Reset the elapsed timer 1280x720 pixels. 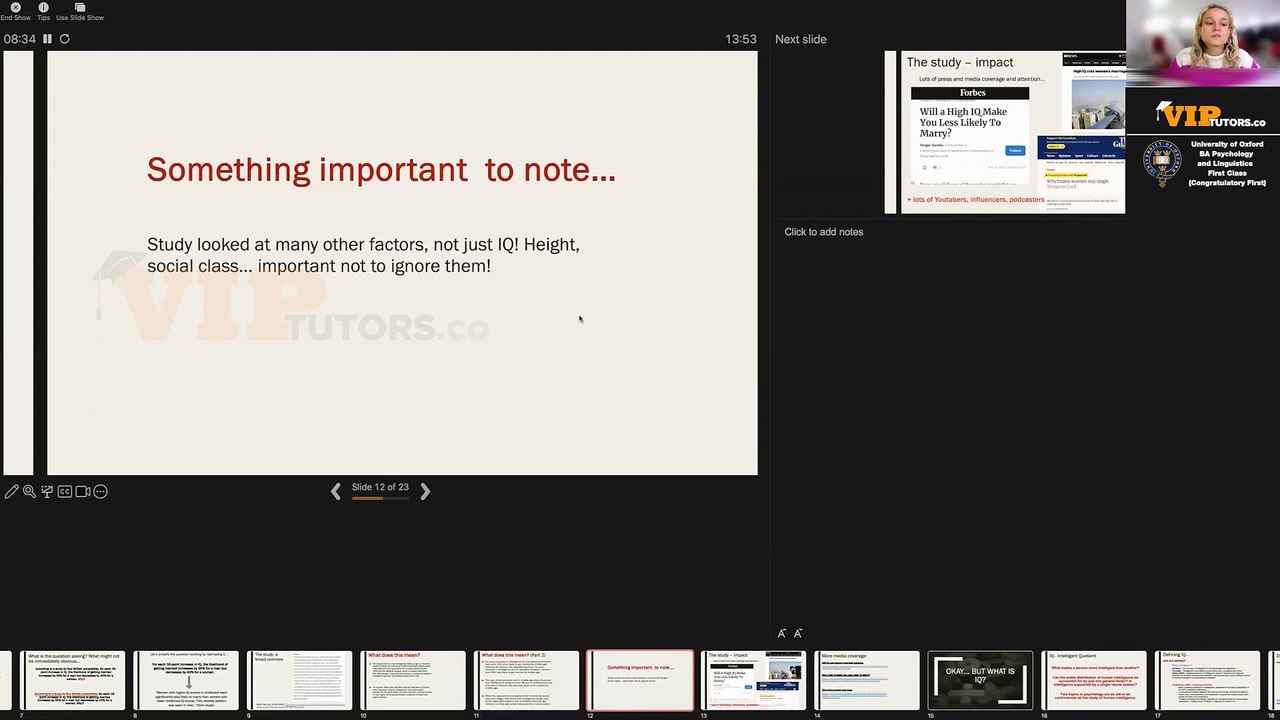click(x=65, y=39)
